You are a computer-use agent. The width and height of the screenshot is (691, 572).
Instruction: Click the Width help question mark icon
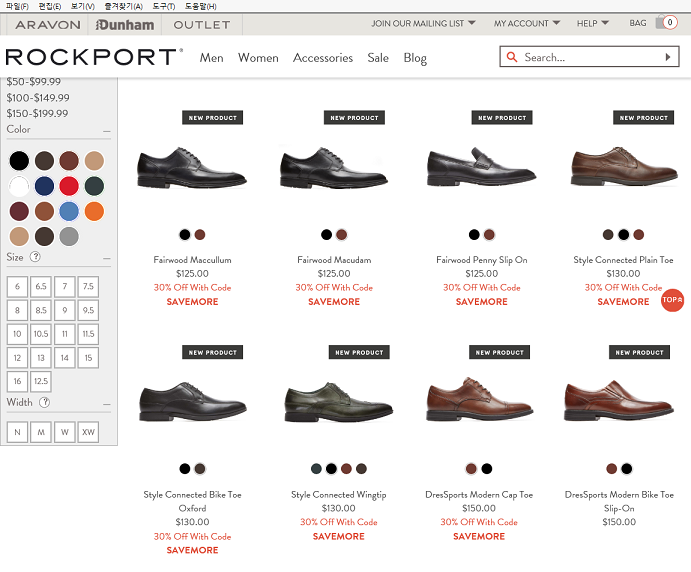tap(44, 402)
